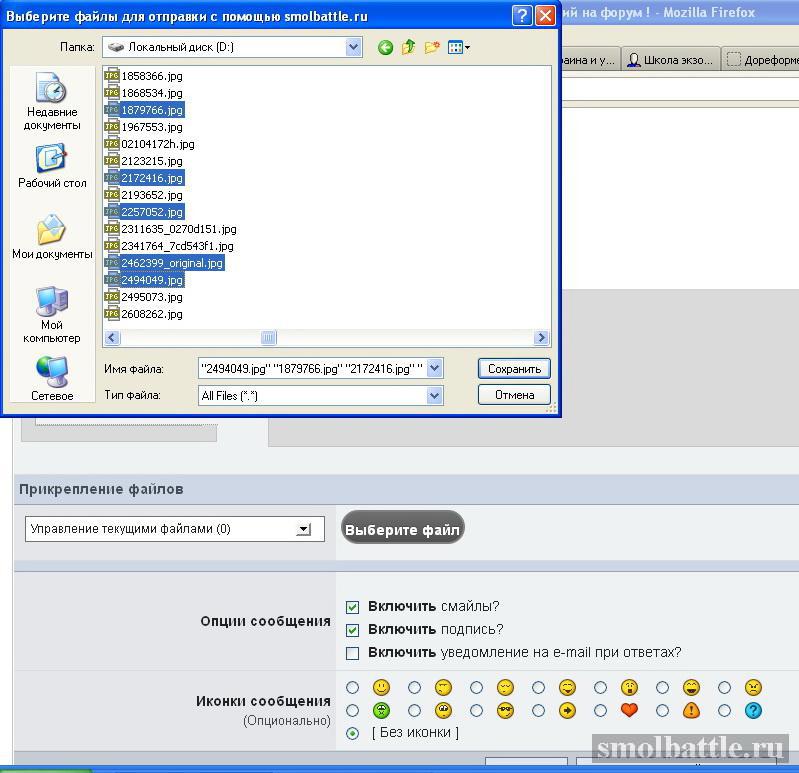This screenshot has width=799, height=773.
Task: Select file 2495073.jpg in the list
Action: pyautogui.click(x=144, y=297)
